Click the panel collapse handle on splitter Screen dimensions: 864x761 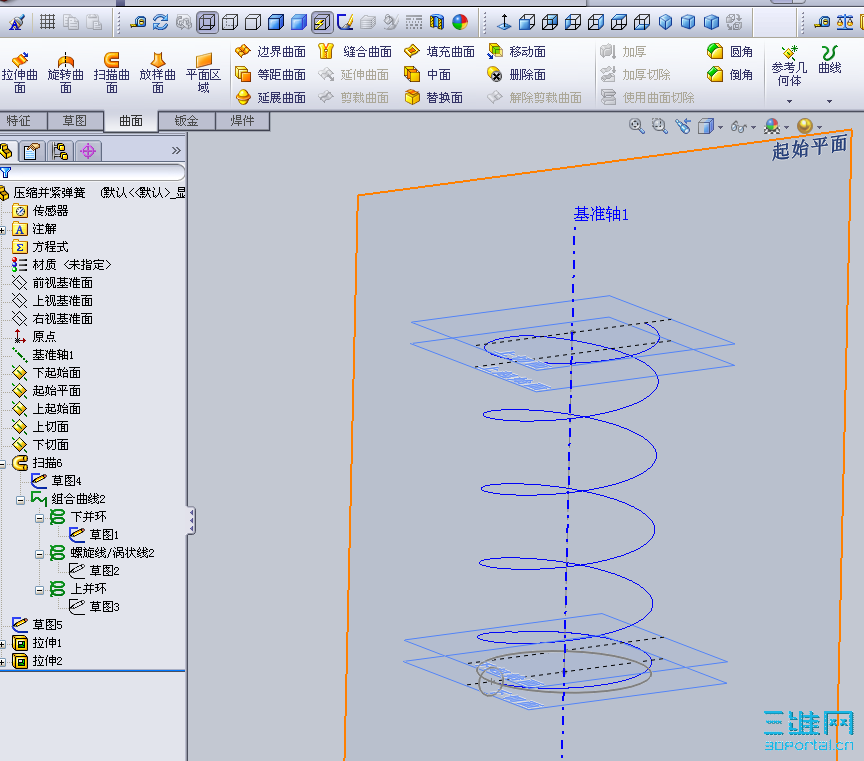(x=191, y=520)
